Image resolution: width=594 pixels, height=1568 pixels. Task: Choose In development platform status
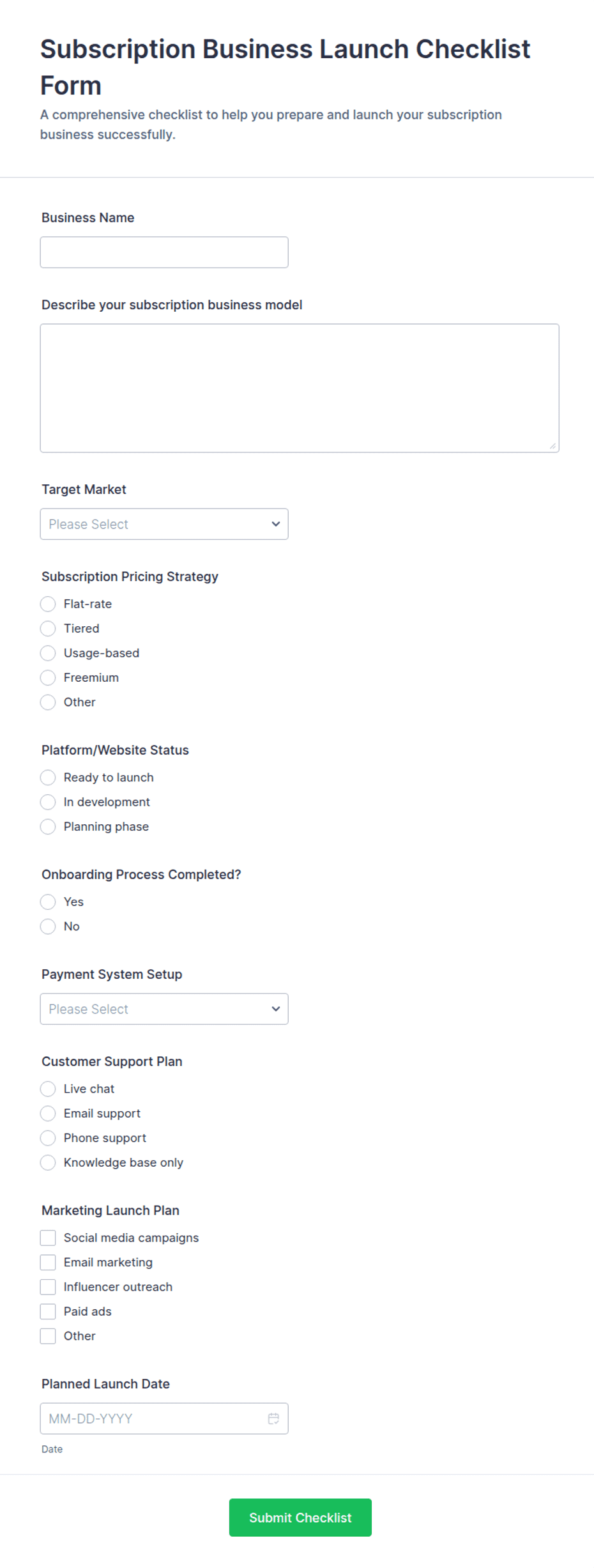click(x=48, y=802)
